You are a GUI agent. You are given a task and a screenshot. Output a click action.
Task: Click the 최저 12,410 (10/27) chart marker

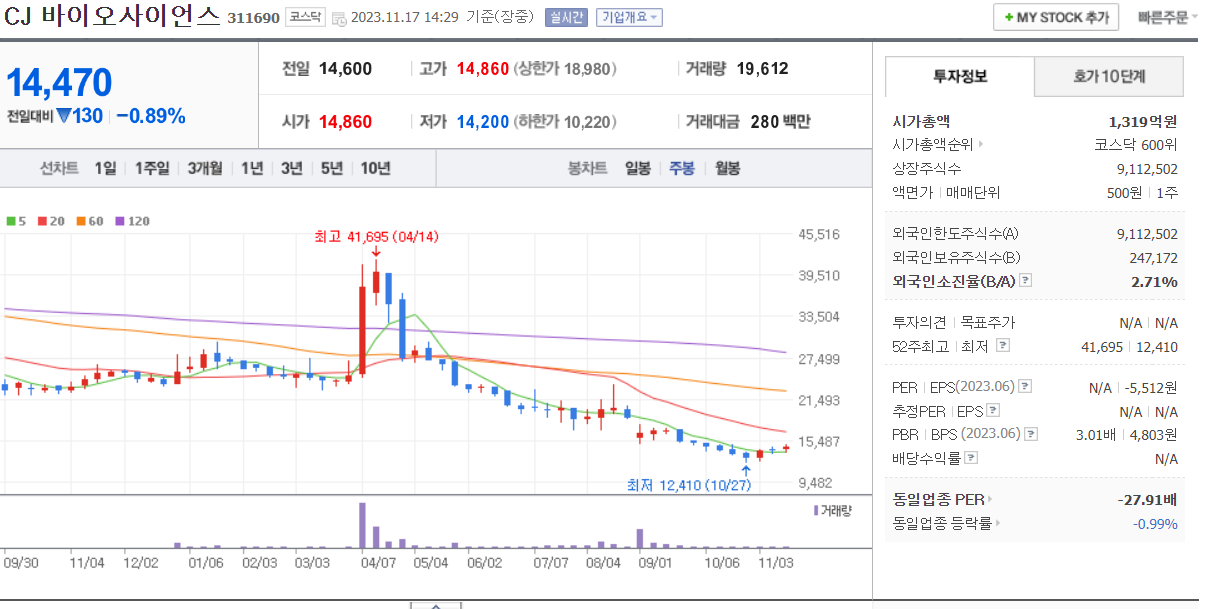point(688,485)
